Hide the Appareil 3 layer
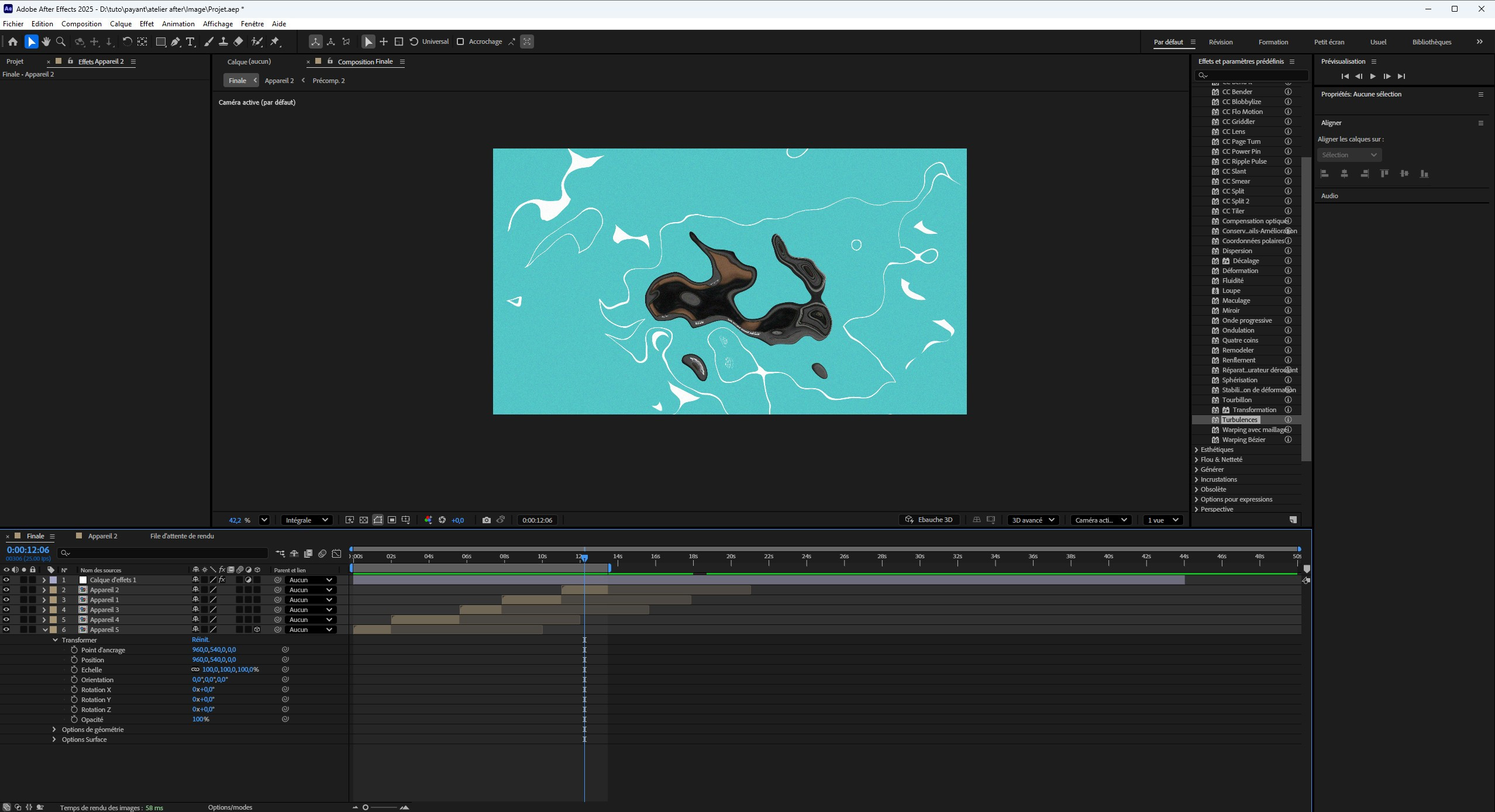 point(6,610)
